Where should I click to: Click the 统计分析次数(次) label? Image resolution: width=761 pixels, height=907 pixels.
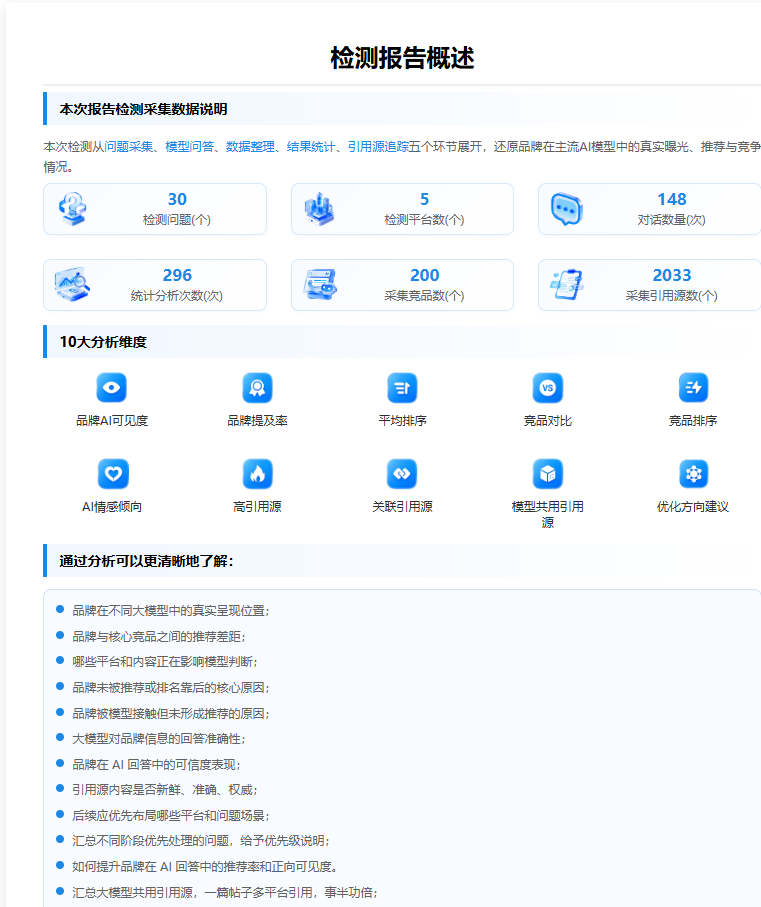pos(177,296)
